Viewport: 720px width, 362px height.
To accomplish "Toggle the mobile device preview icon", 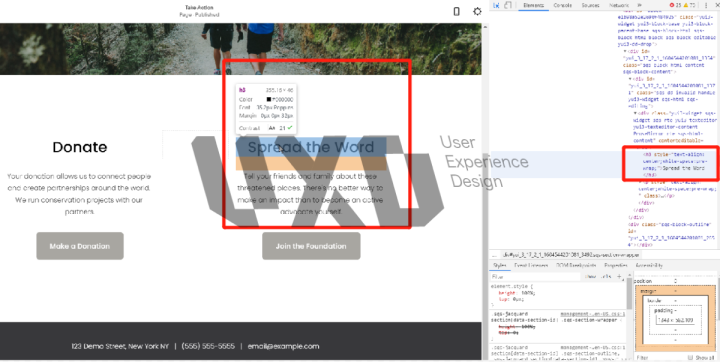I will 456,11.
